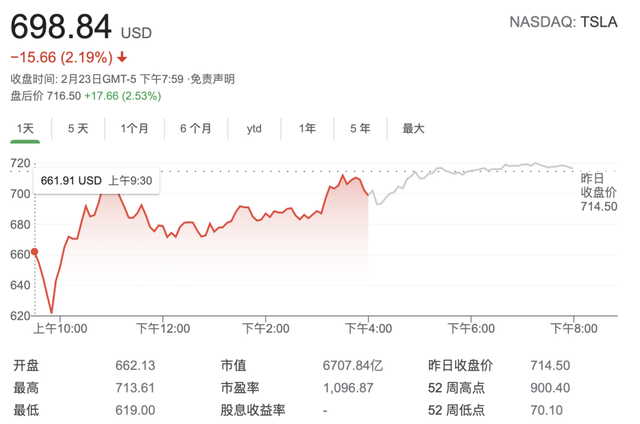Select the 1天 time range tab

(x=26, y=128)
